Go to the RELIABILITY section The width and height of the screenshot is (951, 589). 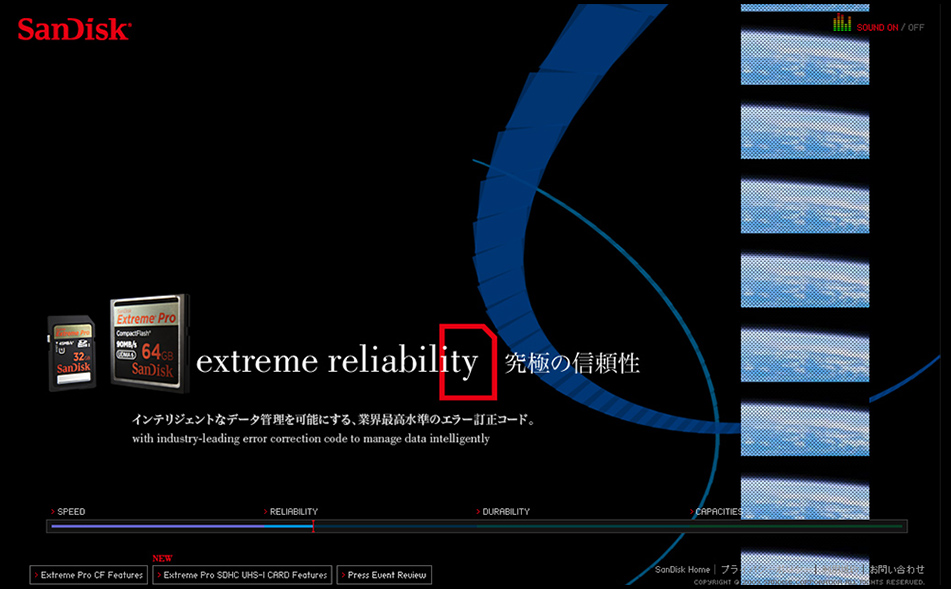[292, 511]
